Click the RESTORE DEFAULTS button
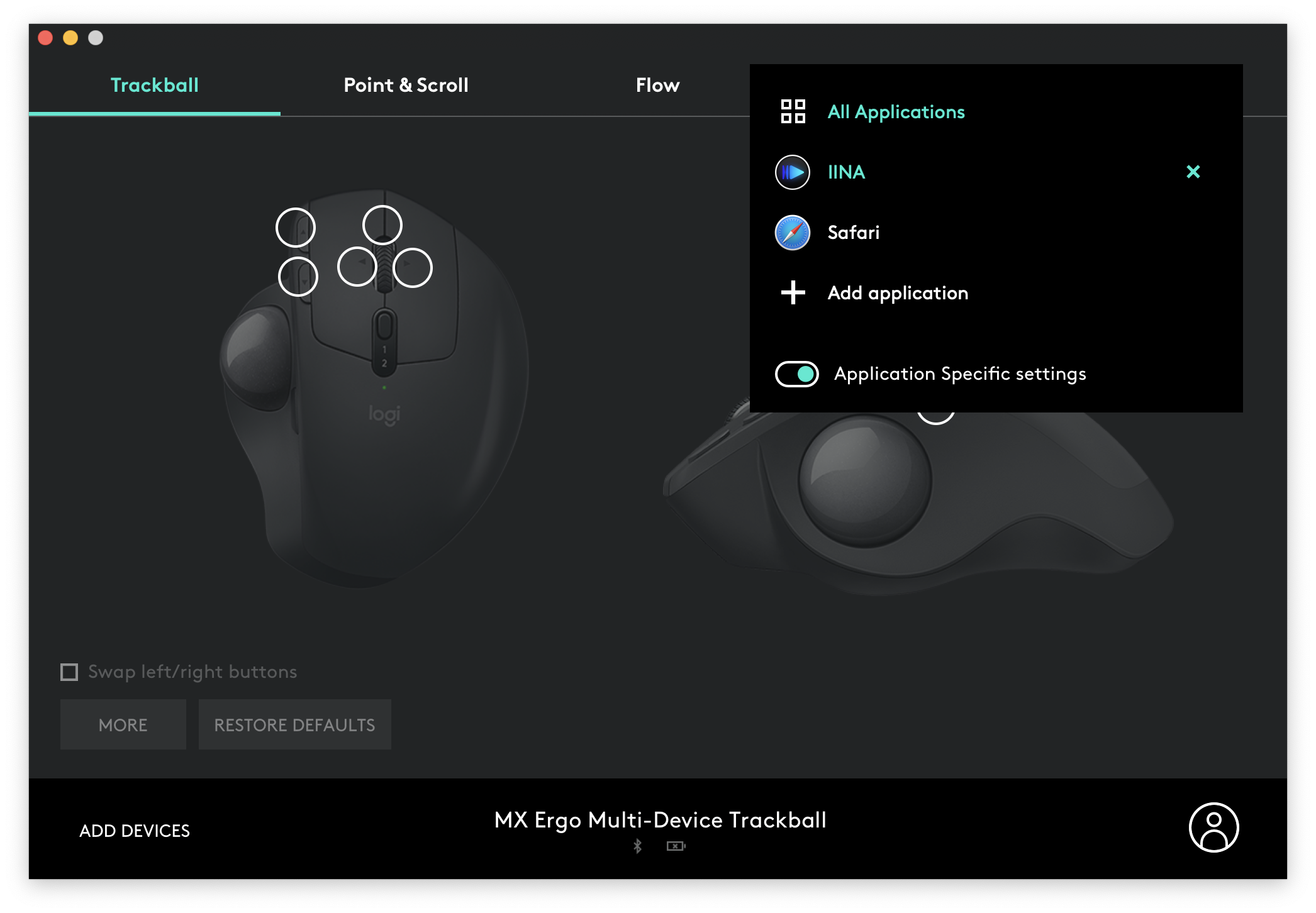The height and width of the screenshot is (913, 1316). coord(294,724)
